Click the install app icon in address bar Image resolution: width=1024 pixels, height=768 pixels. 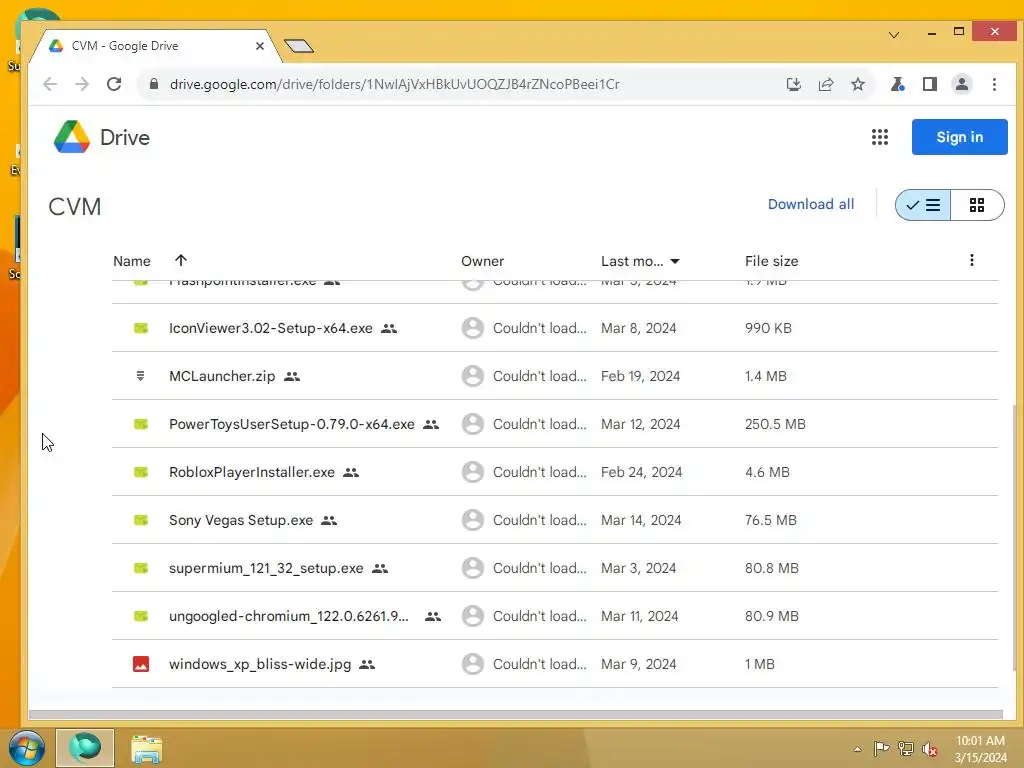(793, 84)
